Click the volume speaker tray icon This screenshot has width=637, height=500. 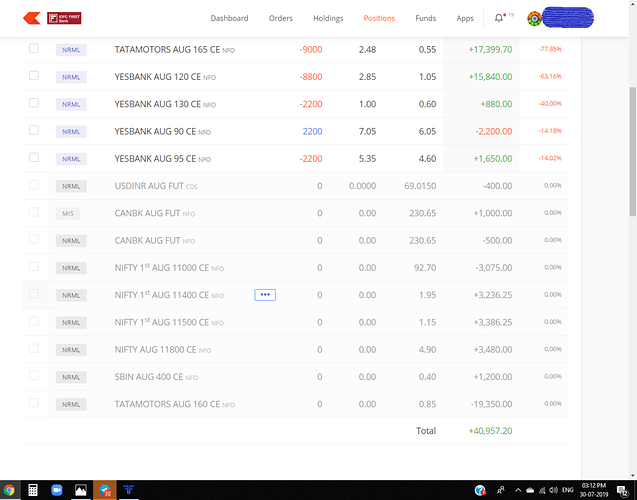tap(553, 490)
